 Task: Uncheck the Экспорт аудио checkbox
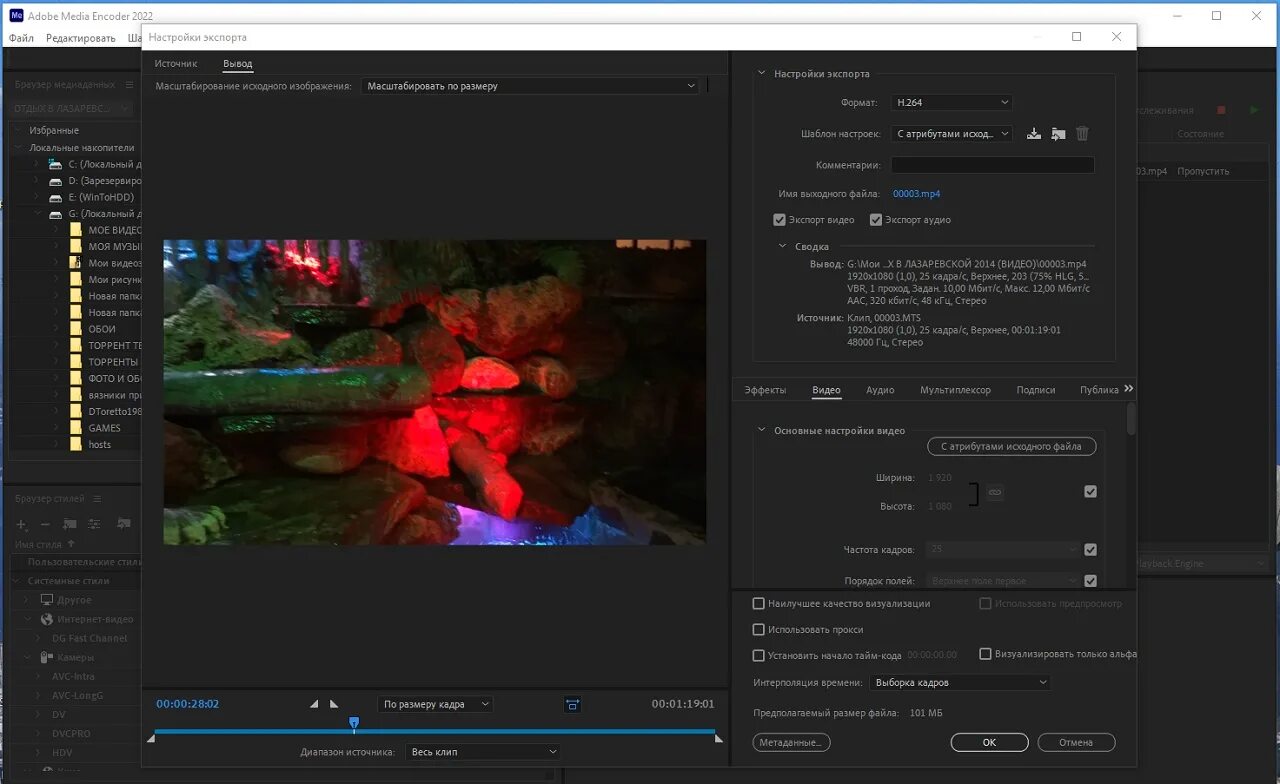876,220
